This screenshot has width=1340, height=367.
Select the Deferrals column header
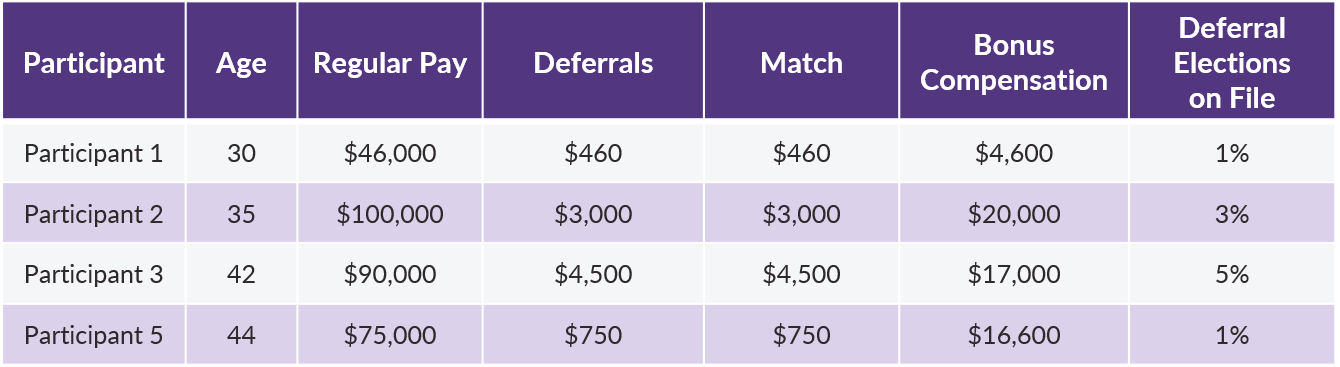tap(593, 63)
